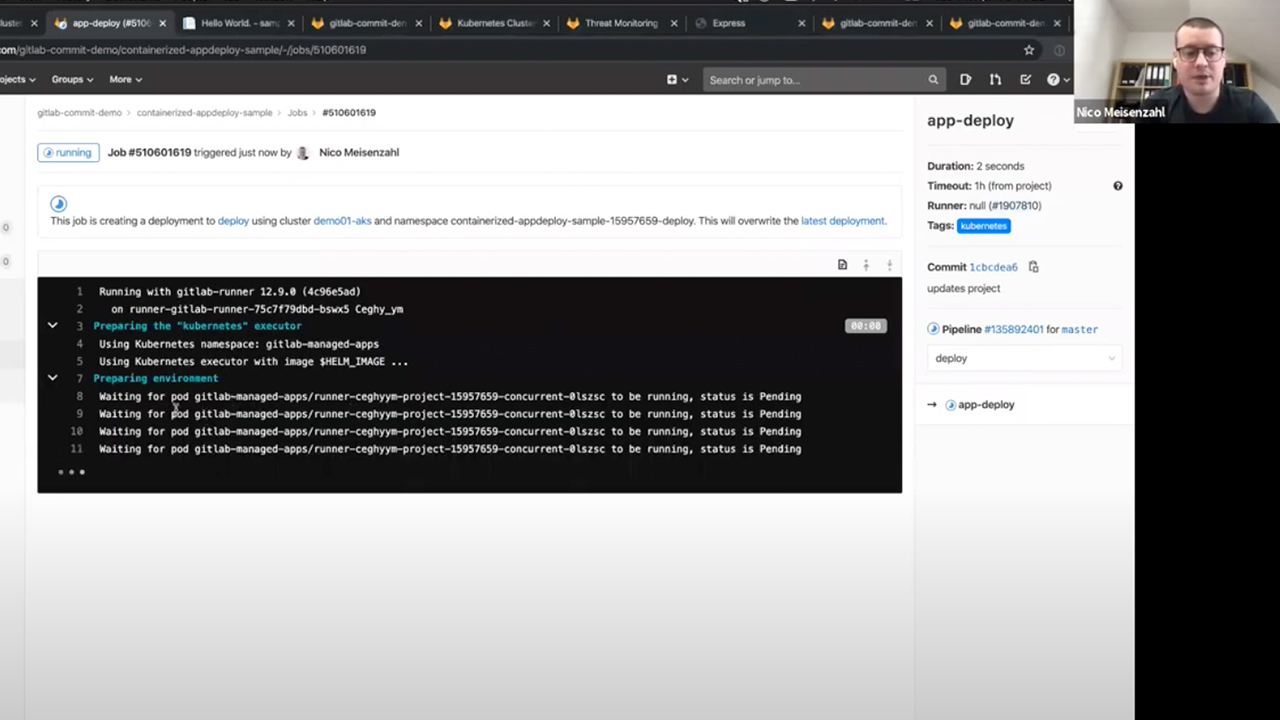Expand the Groups dropdown menu
The image size is (1280, 720).
[x=72, y=79]
